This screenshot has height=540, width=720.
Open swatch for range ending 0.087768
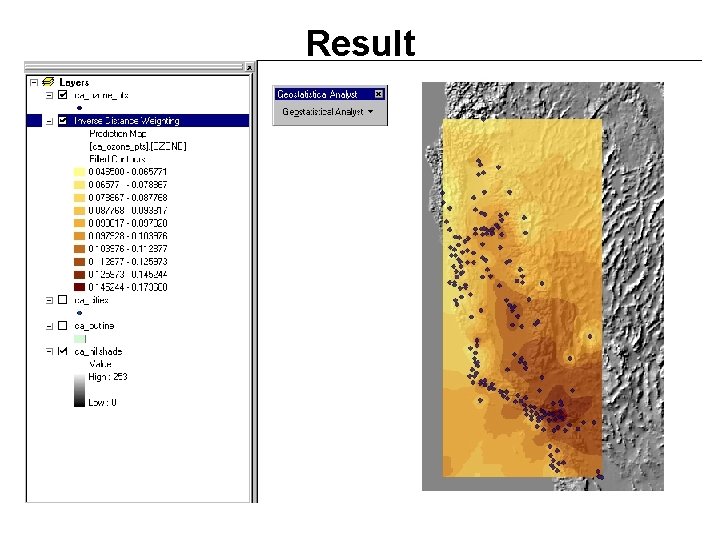coord(79,198)
